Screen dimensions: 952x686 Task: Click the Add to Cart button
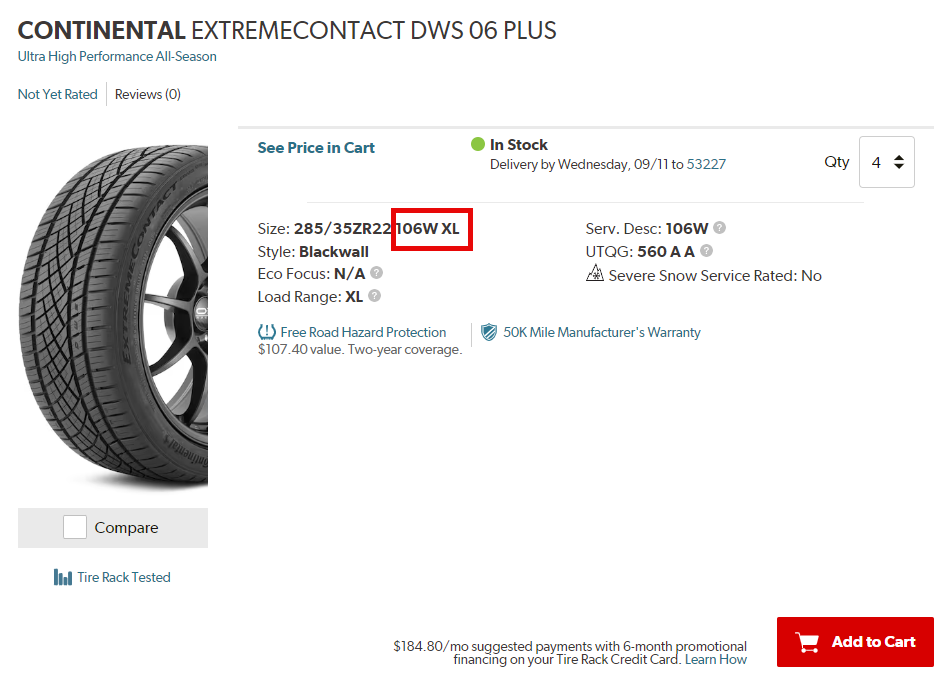855,641
